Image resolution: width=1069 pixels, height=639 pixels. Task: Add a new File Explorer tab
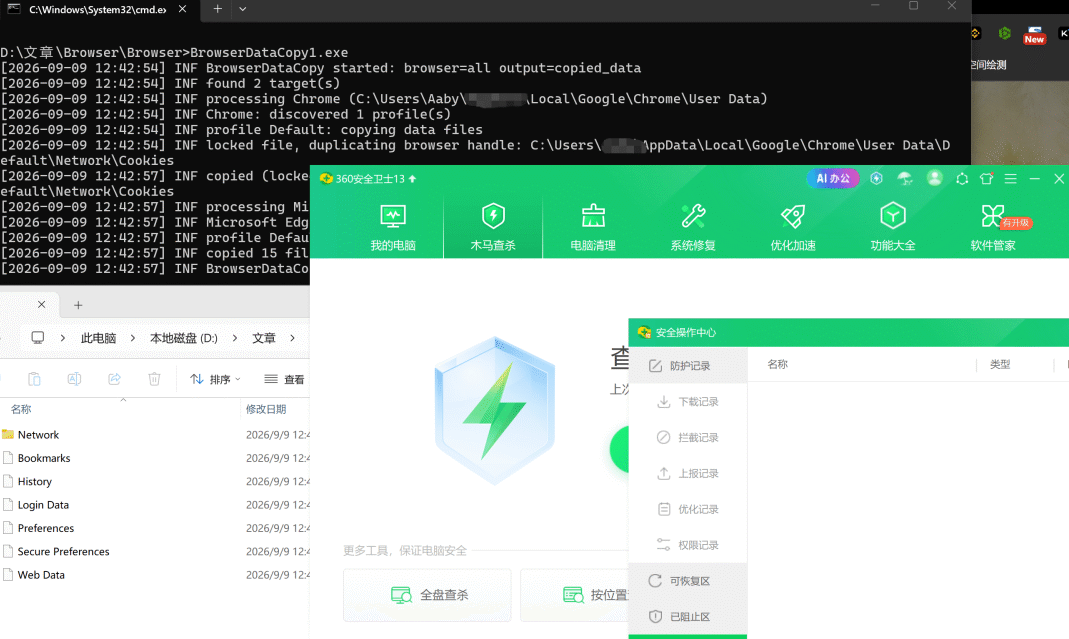[x=78, y=305]
